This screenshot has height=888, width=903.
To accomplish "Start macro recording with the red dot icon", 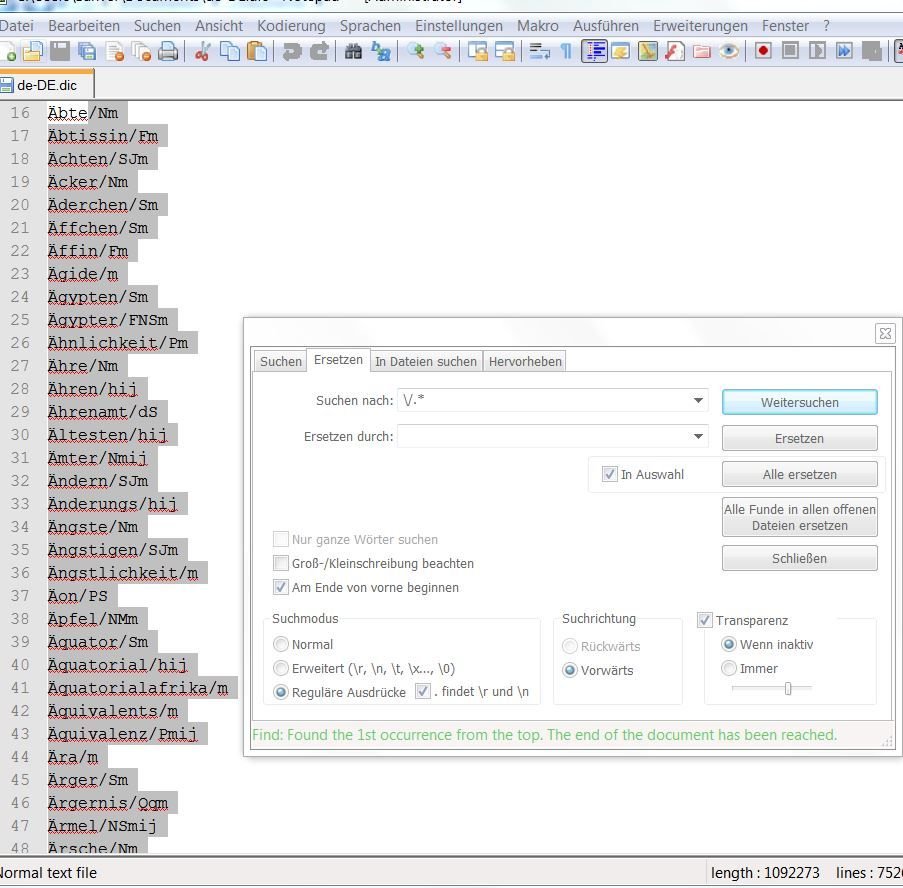I will (x=763, y=52).
